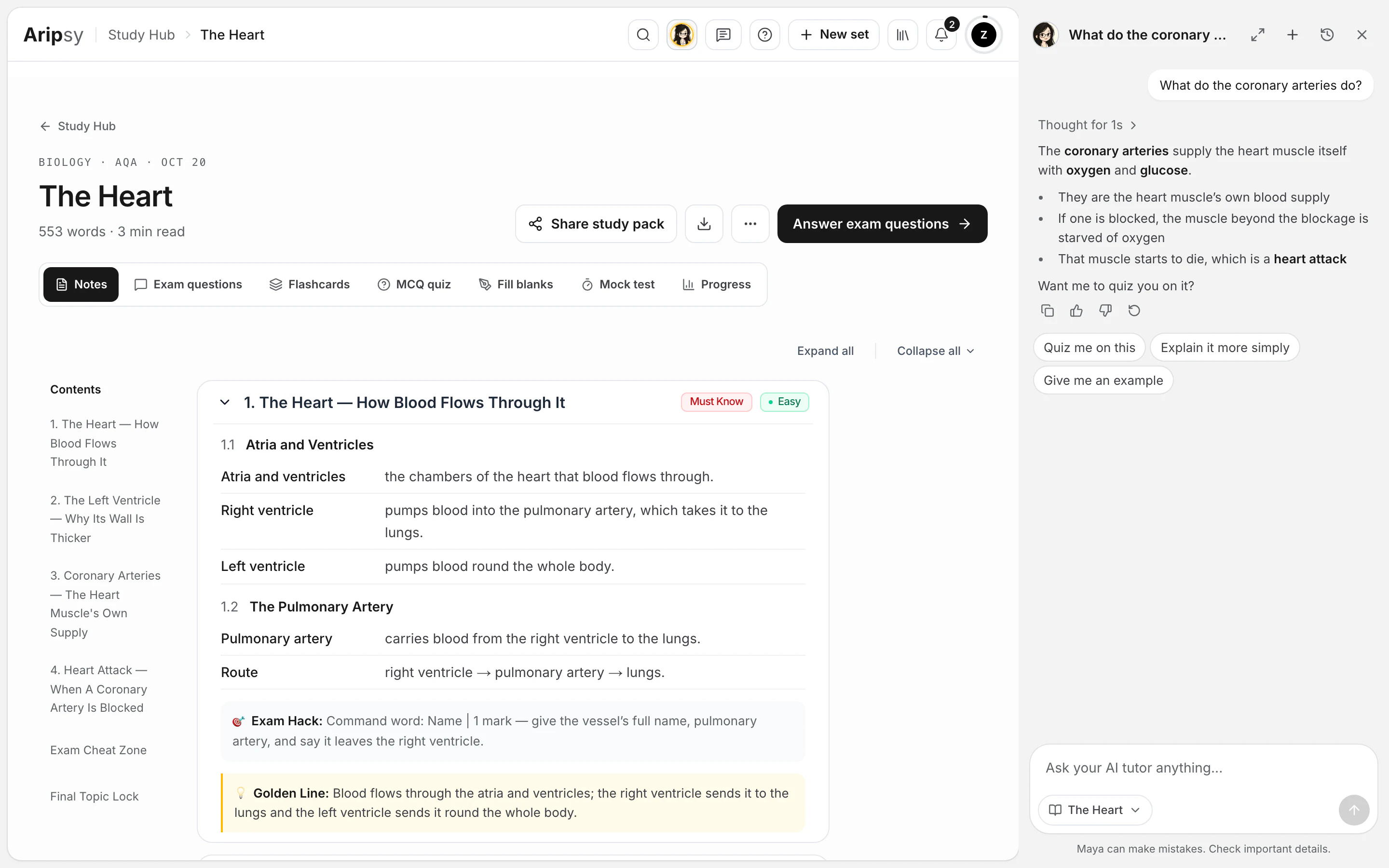
Task: Open the Collapse all dropdown
Action: click(x=936, y=351)
